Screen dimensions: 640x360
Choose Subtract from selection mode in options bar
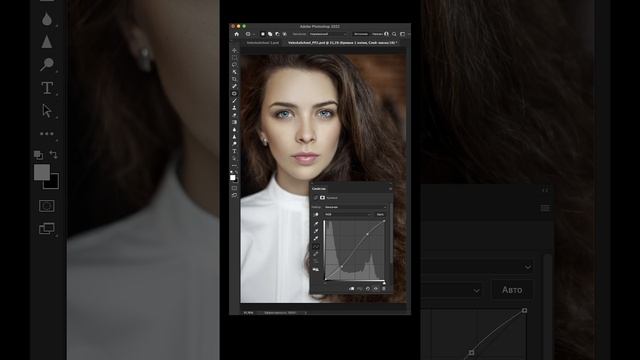click(x=277, y=34)
